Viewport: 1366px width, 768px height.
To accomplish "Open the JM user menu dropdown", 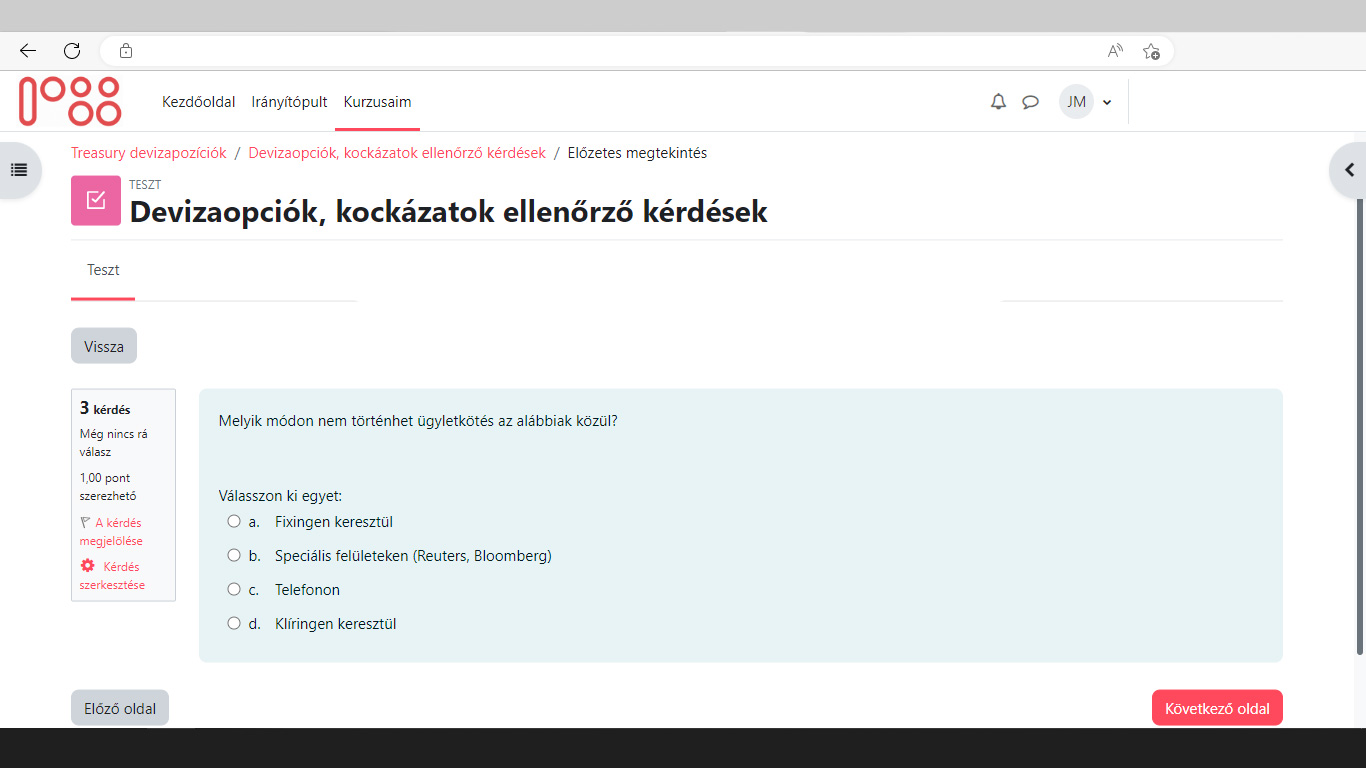I will pos(1086,102).
